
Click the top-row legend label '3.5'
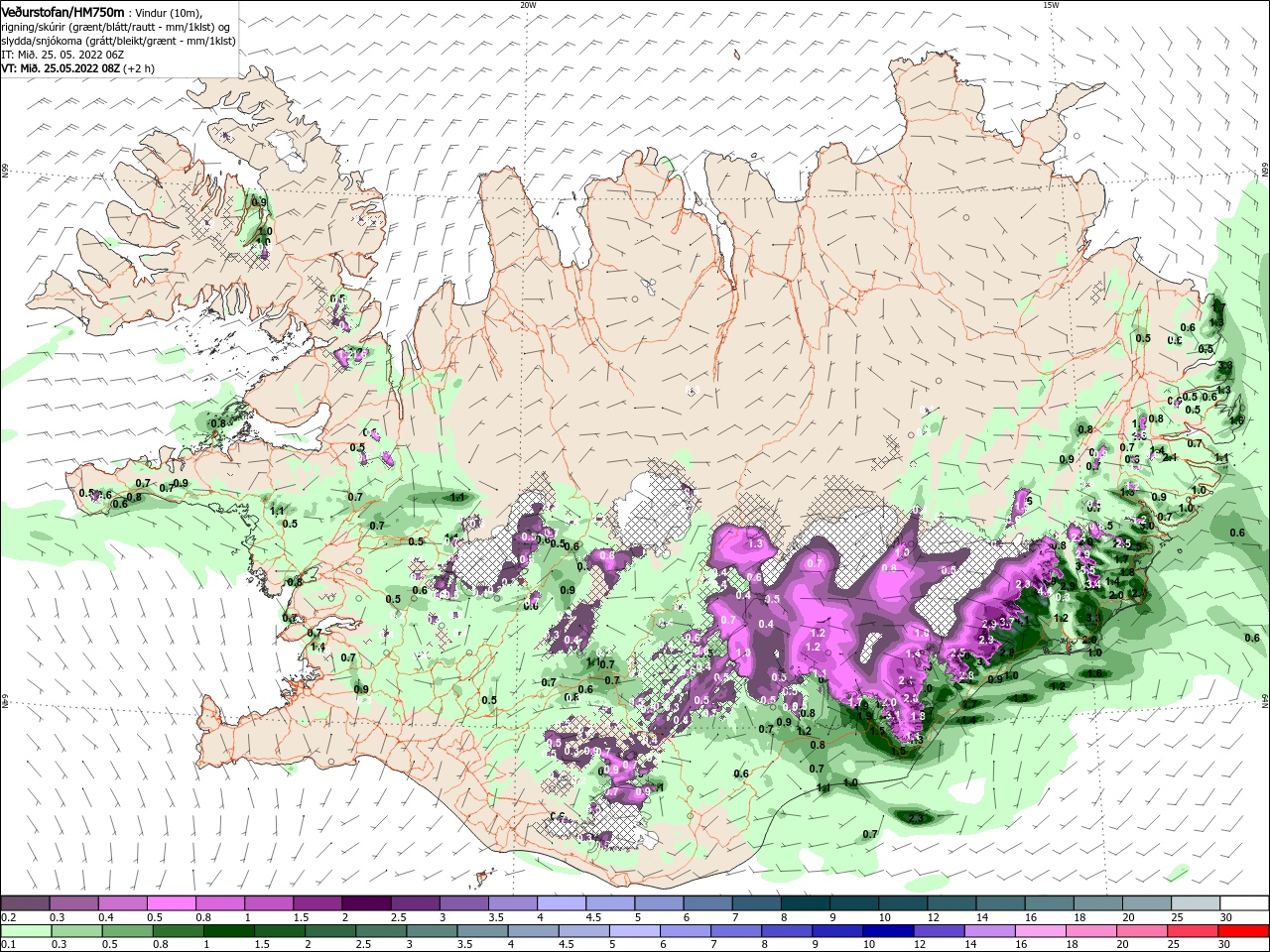pos(496,917)
